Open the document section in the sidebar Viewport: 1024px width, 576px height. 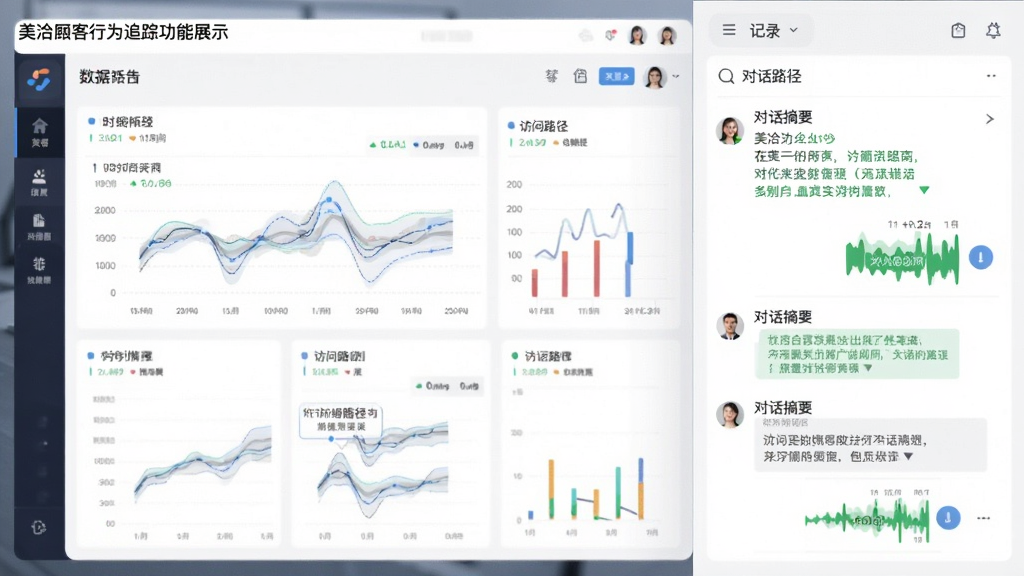point(39,227)
